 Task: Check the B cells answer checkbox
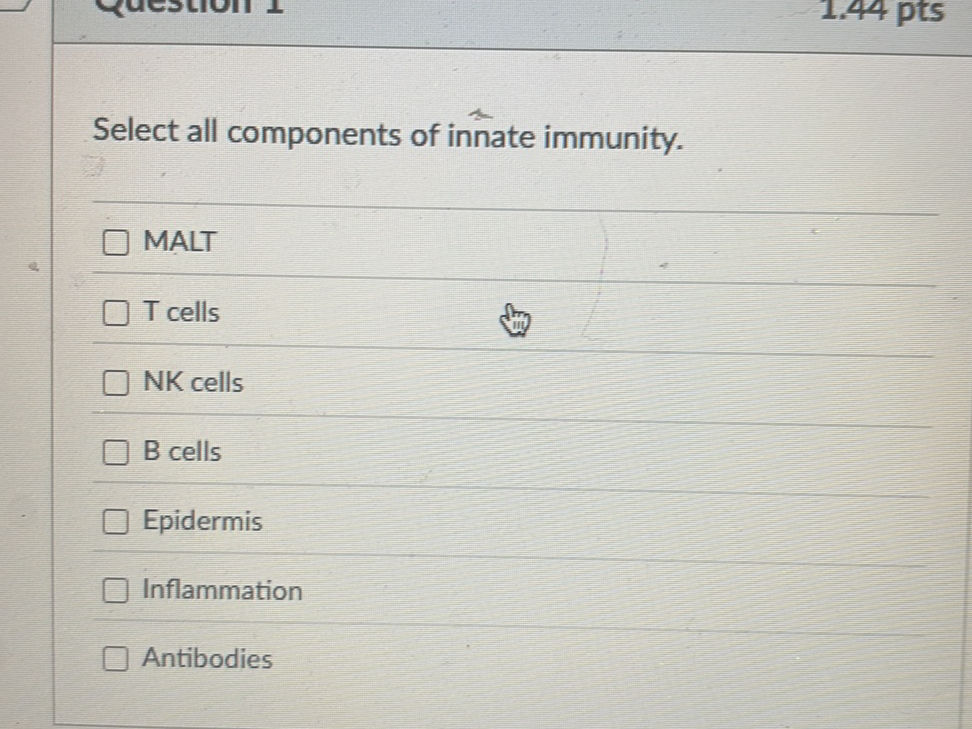(115, 452)
